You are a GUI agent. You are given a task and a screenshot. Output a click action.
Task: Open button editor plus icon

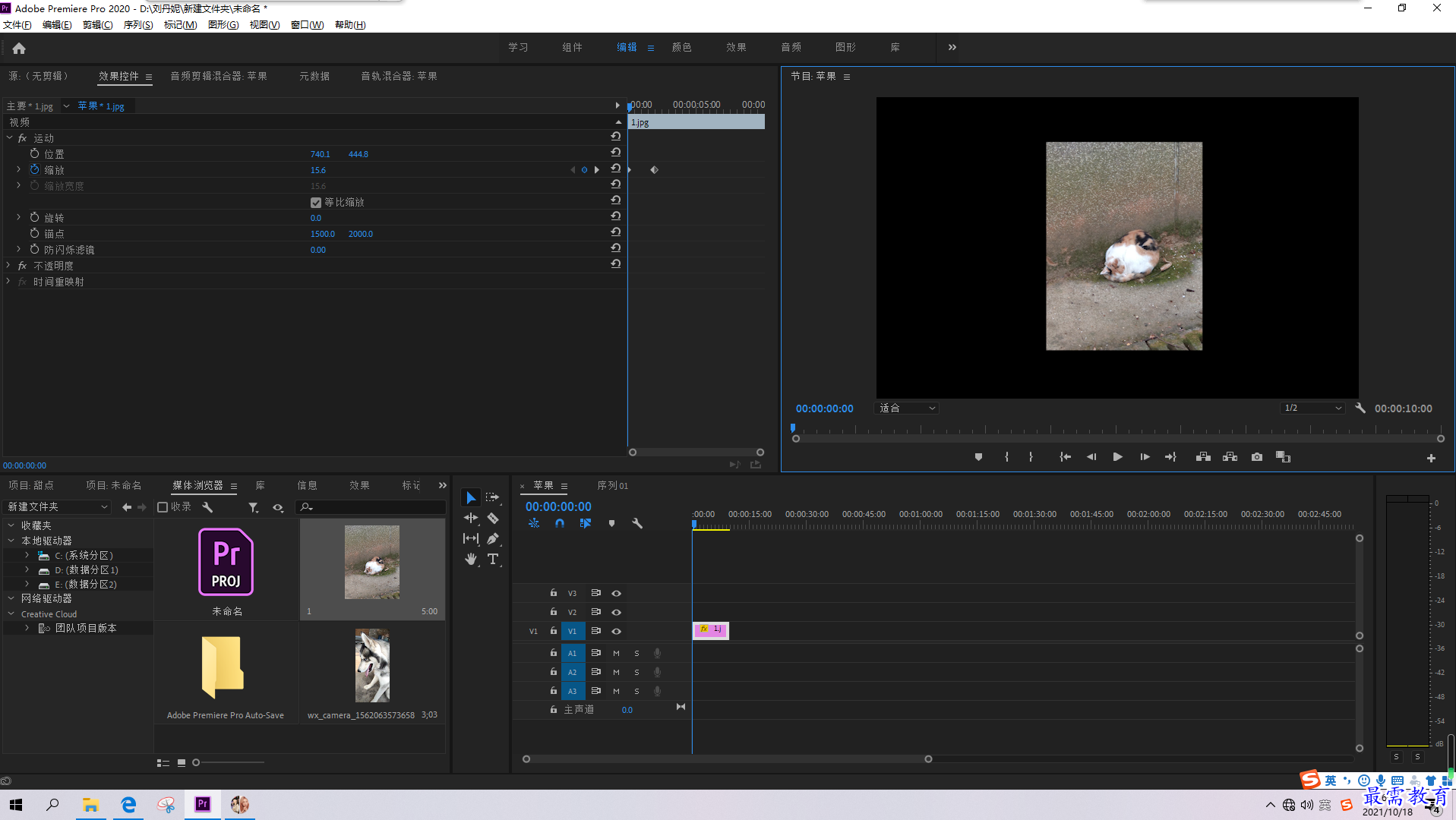pos(1431,458)
